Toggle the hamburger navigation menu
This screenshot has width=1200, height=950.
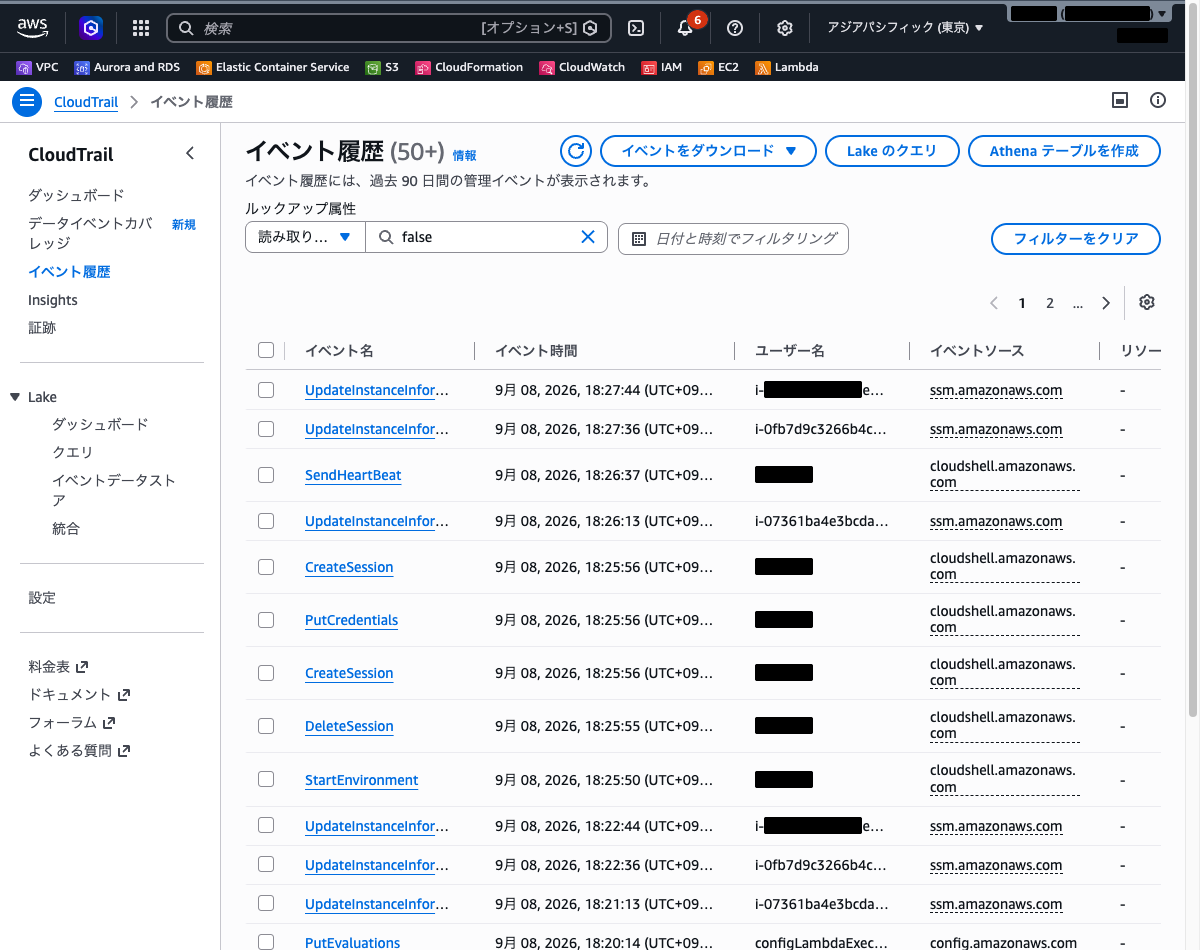pyautogui.click(x=26, y=101)
